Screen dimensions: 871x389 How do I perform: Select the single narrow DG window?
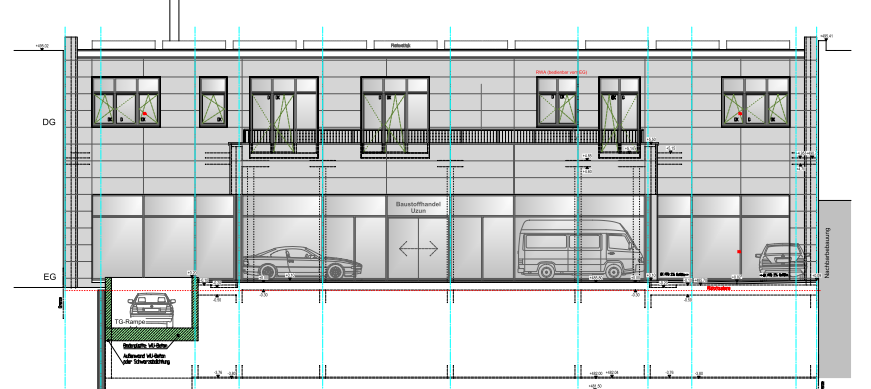click(213, 102)
